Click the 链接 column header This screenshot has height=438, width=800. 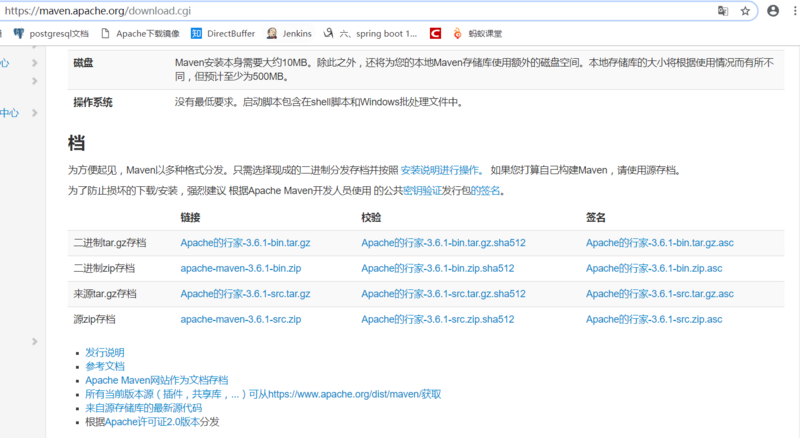coord(190,217)
